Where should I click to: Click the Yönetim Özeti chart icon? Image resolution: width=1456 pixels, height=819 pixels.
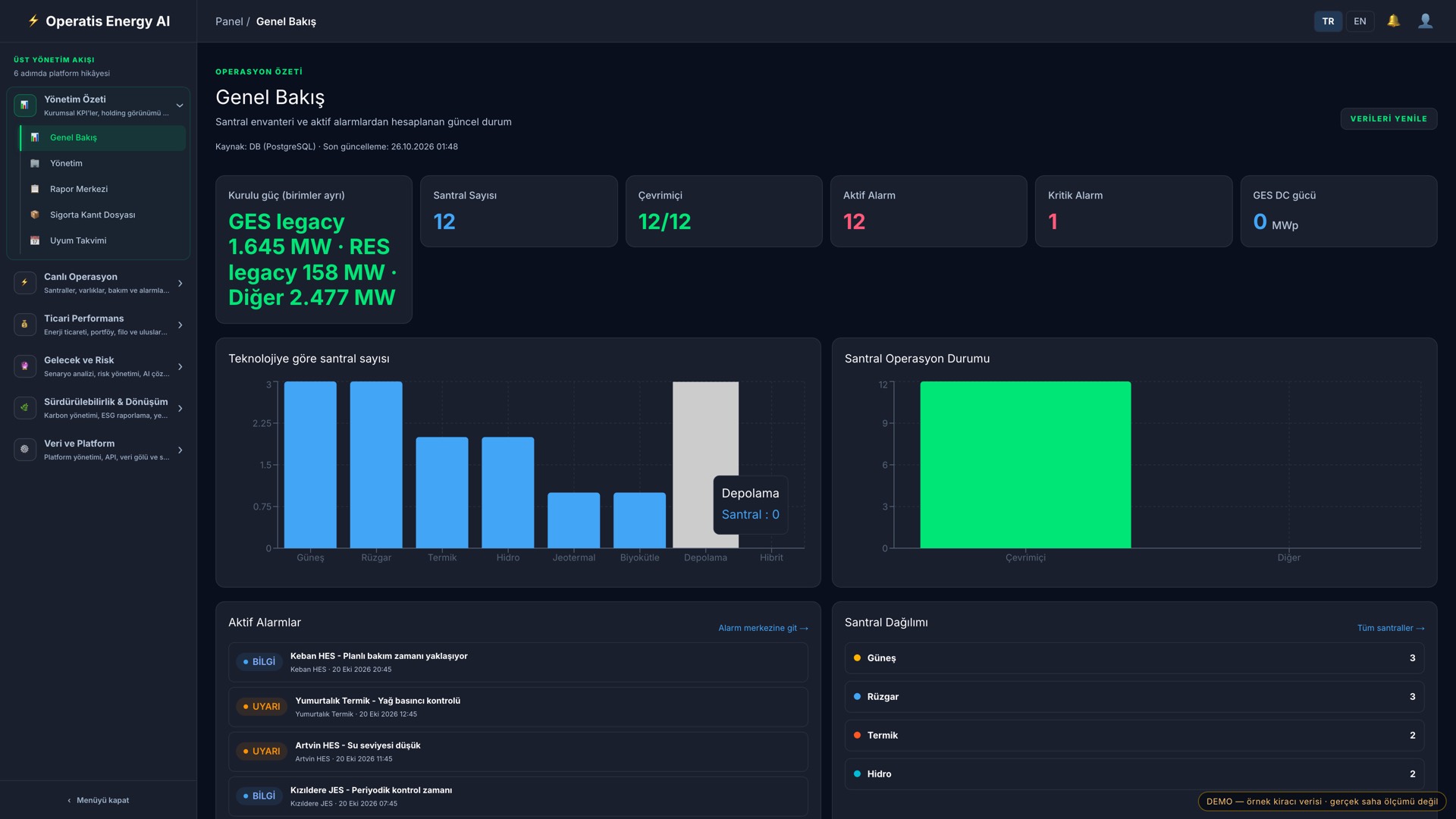click(x=24, y=105)
